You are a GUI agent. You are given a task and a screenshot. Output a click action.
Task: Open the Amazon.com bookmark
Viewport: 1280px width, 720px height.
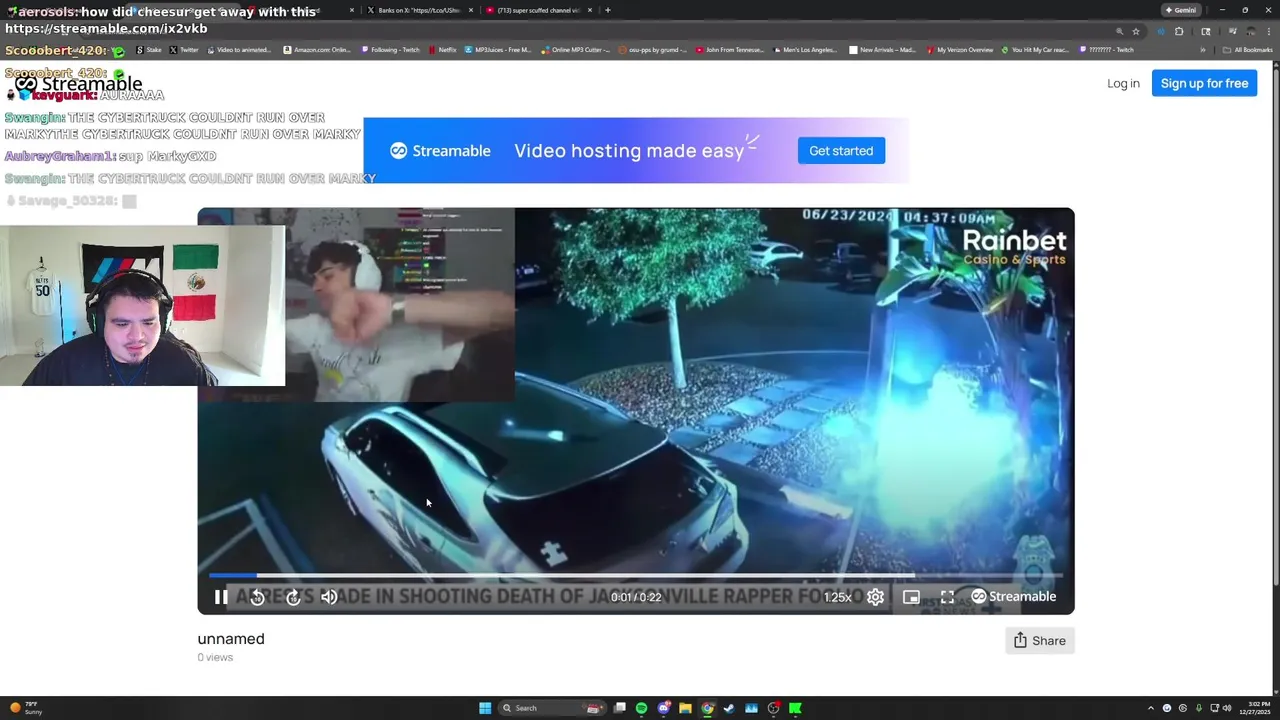(x=317, y=50)
